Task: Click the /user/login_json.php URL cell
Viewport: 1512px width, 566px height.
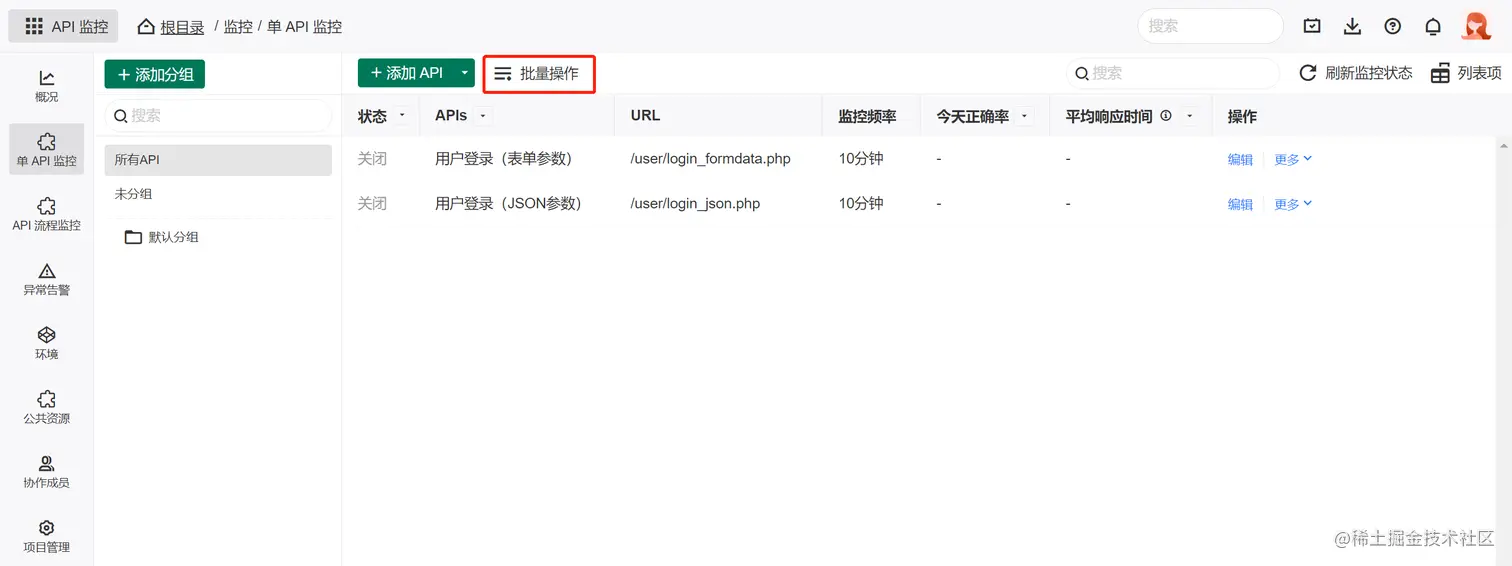Action: coord(695,203)
